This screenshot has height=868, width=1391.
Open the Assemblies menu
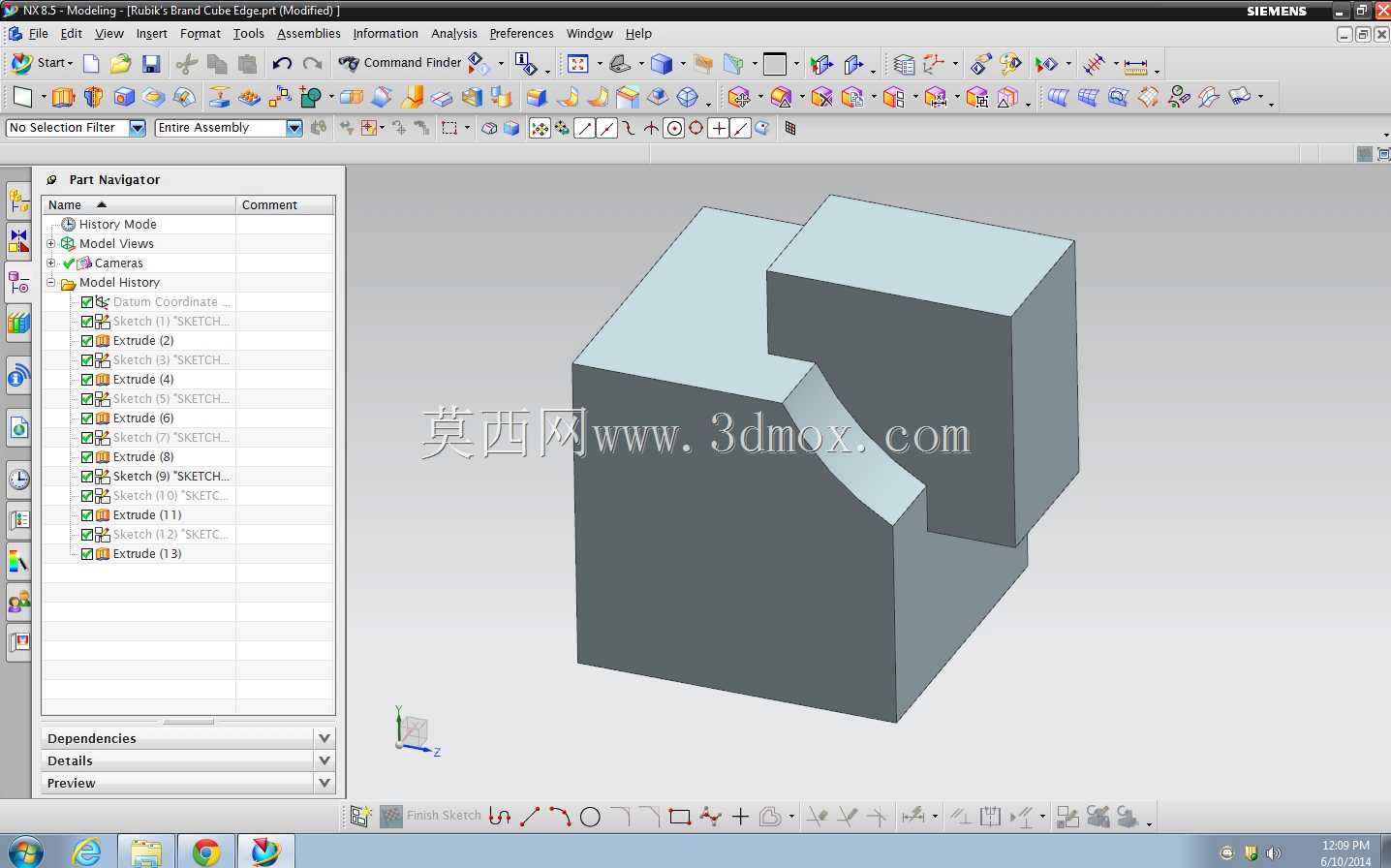tap(309, 33)
